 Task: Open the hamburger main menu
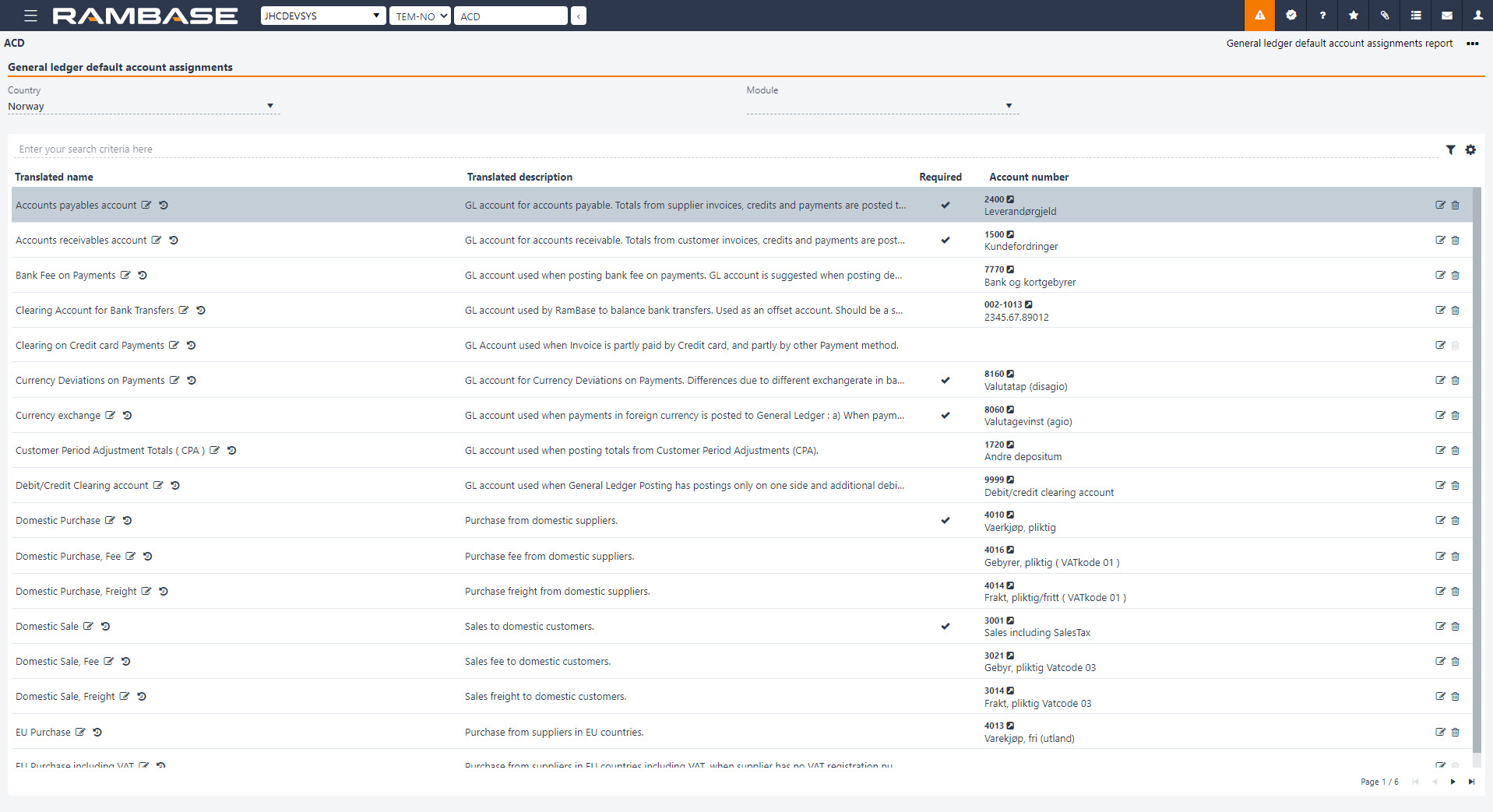pos(30,16)
